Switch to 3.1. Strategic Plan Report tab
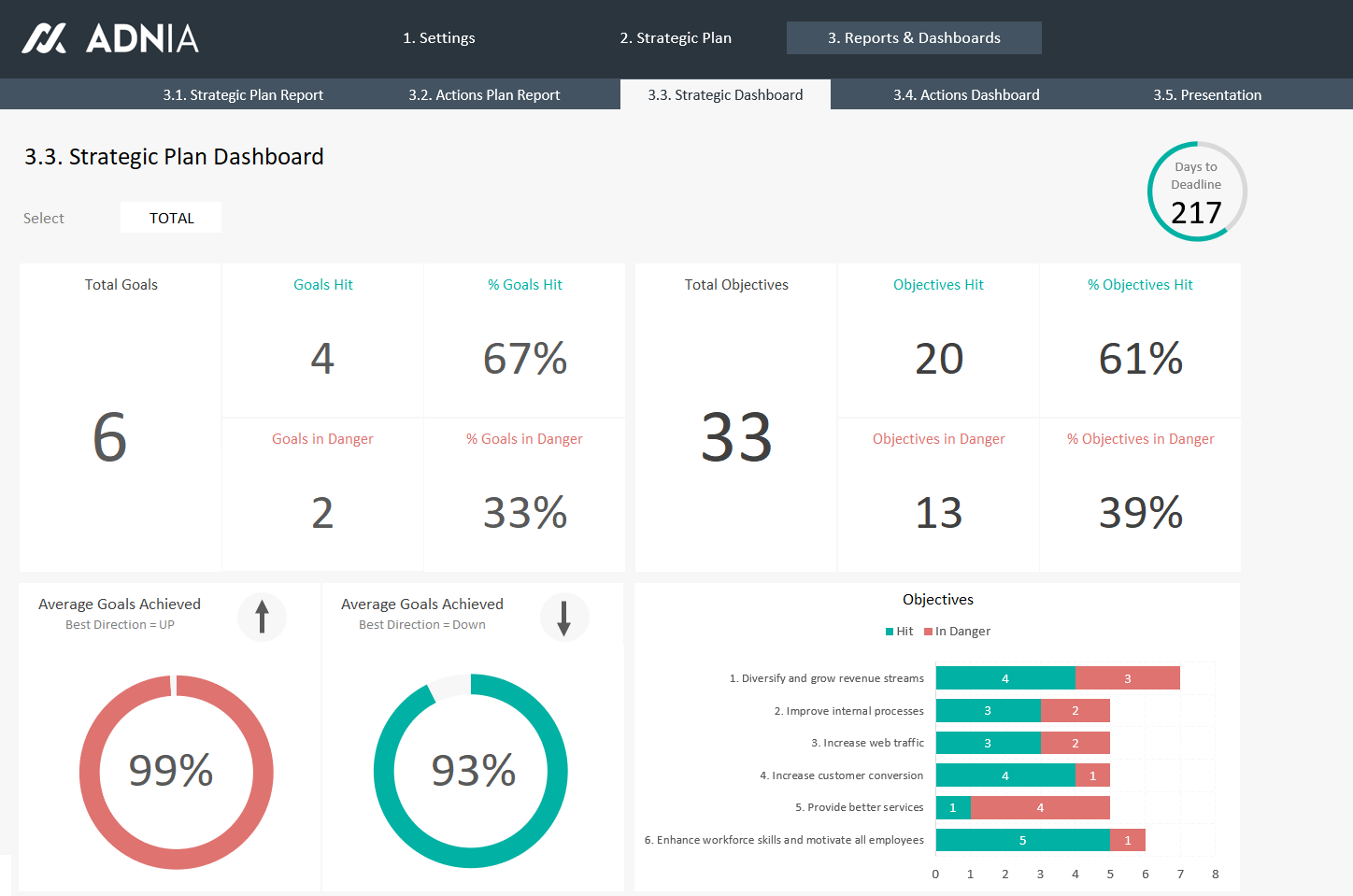The image size is (1353, 896). tap(243, 95)
